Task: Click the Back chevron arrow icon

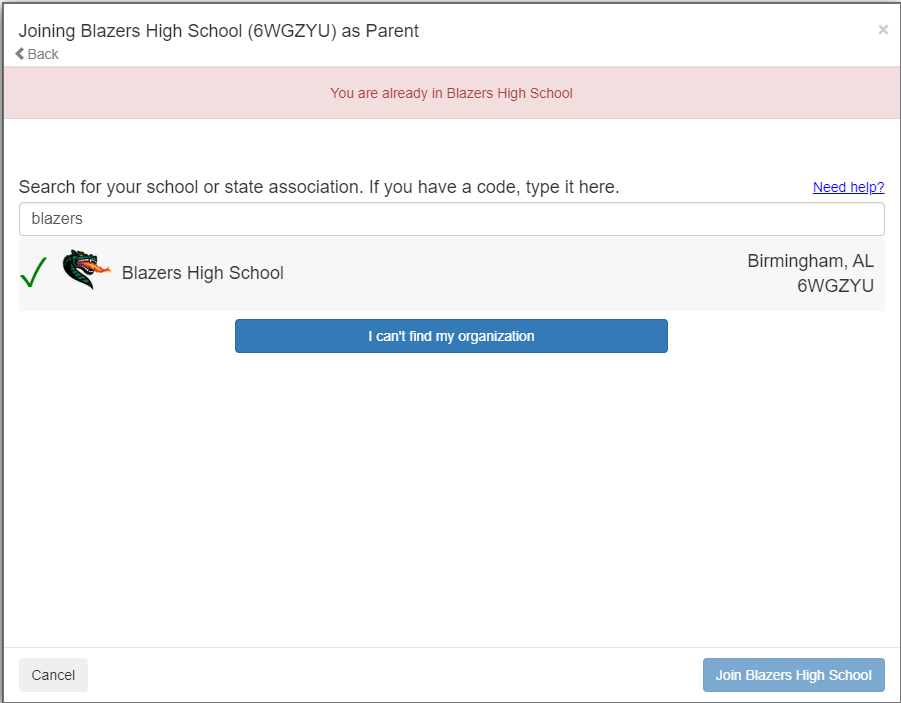Action: point(20,54)
